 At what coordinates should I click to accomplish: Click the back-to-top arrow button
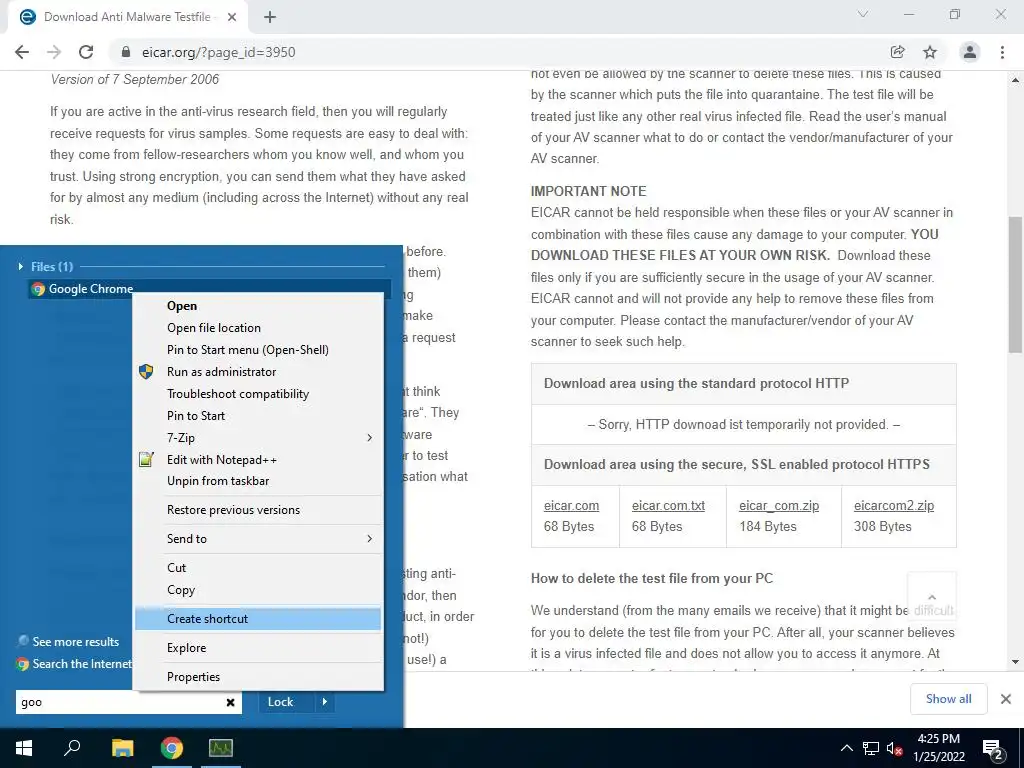[932, 597]
